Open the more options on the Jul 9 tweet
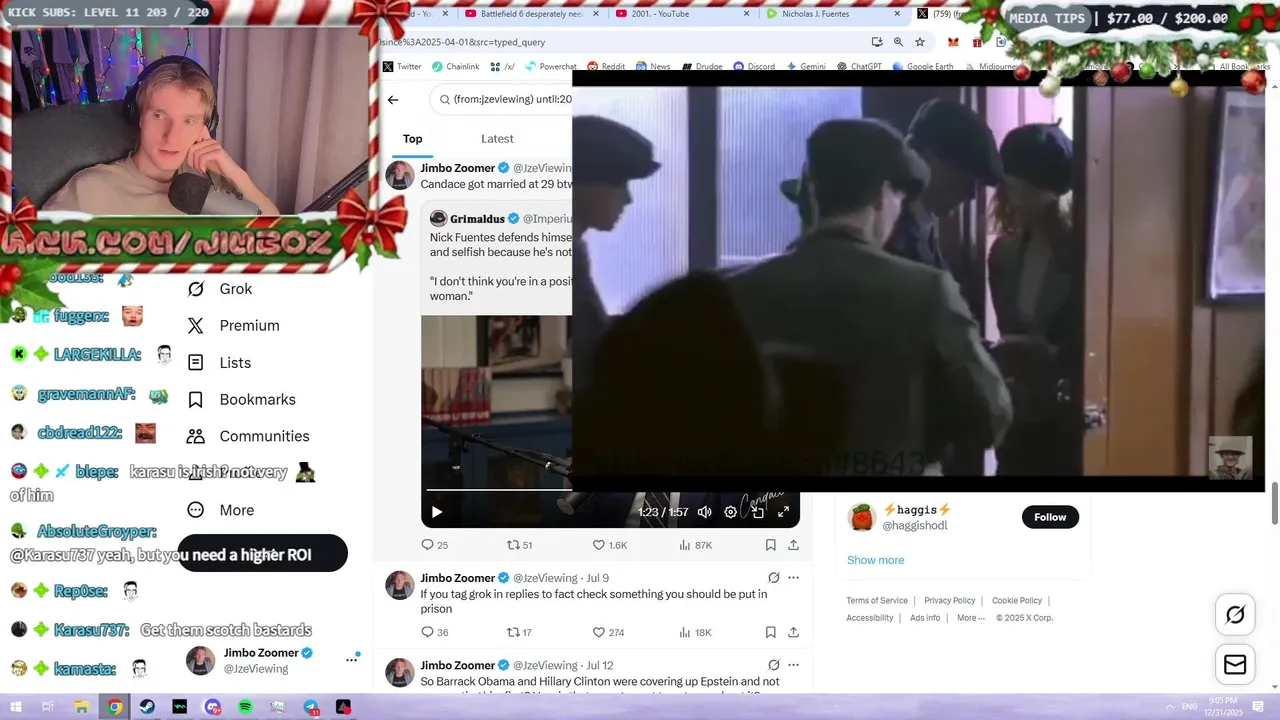The height and width of the screenshot is (720, 1280). [x=793, y=578]
